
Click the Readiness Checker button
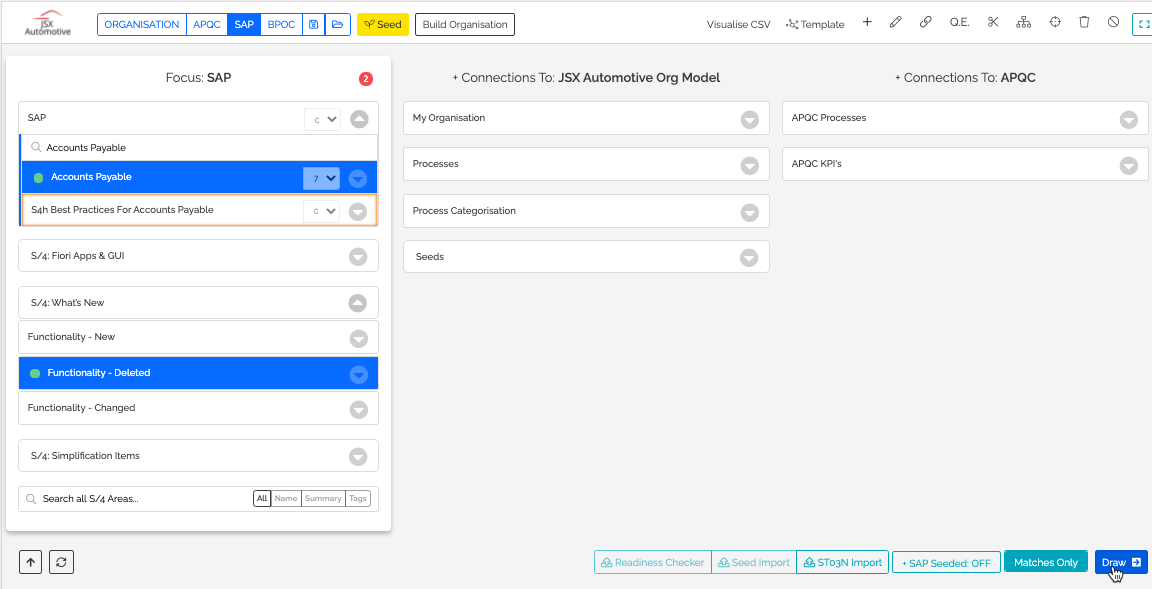click(653, 563)
